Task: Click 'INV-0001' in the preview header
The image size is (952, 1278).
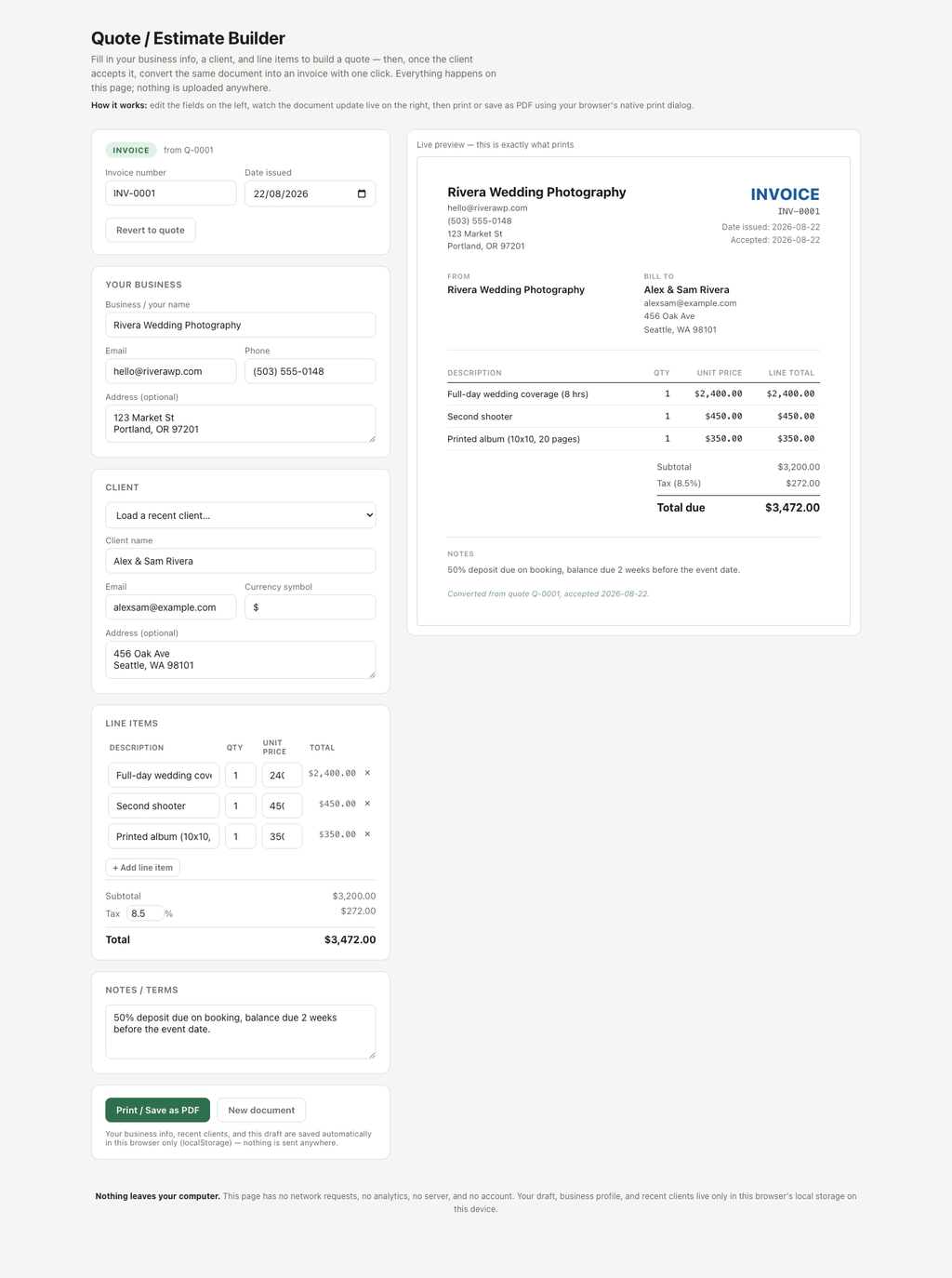Action: coord(799,211)
